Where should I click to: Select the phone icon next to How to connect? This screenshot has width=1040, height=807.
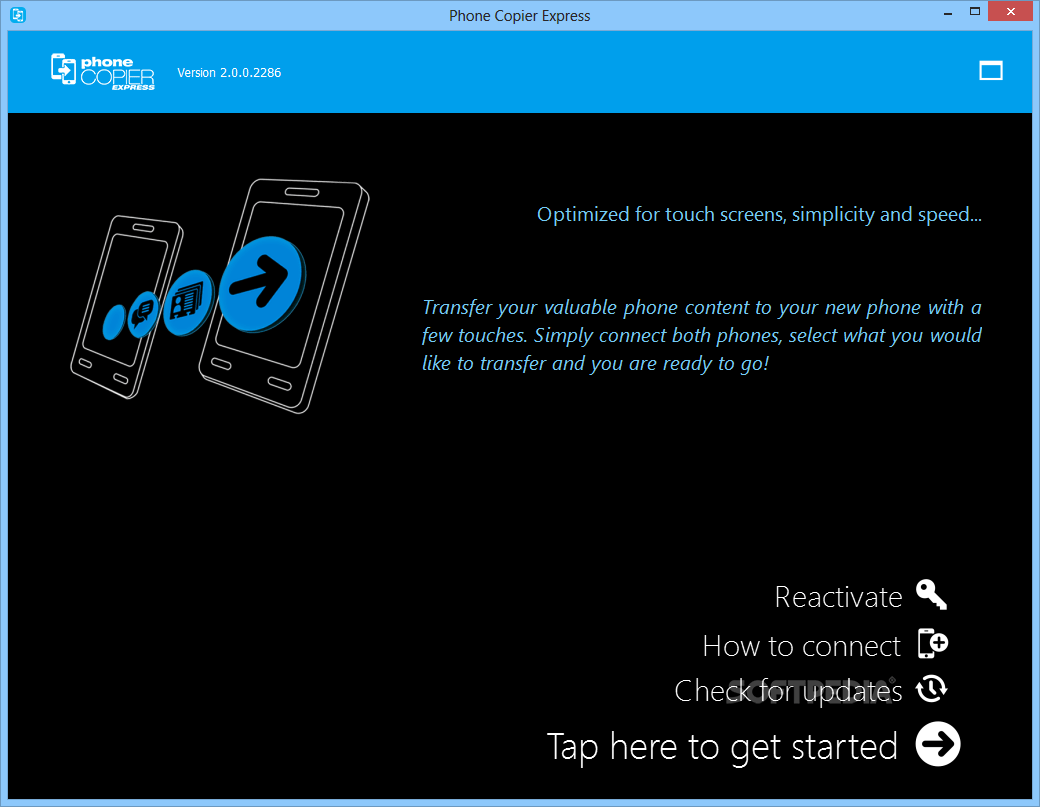click(932, 645)
